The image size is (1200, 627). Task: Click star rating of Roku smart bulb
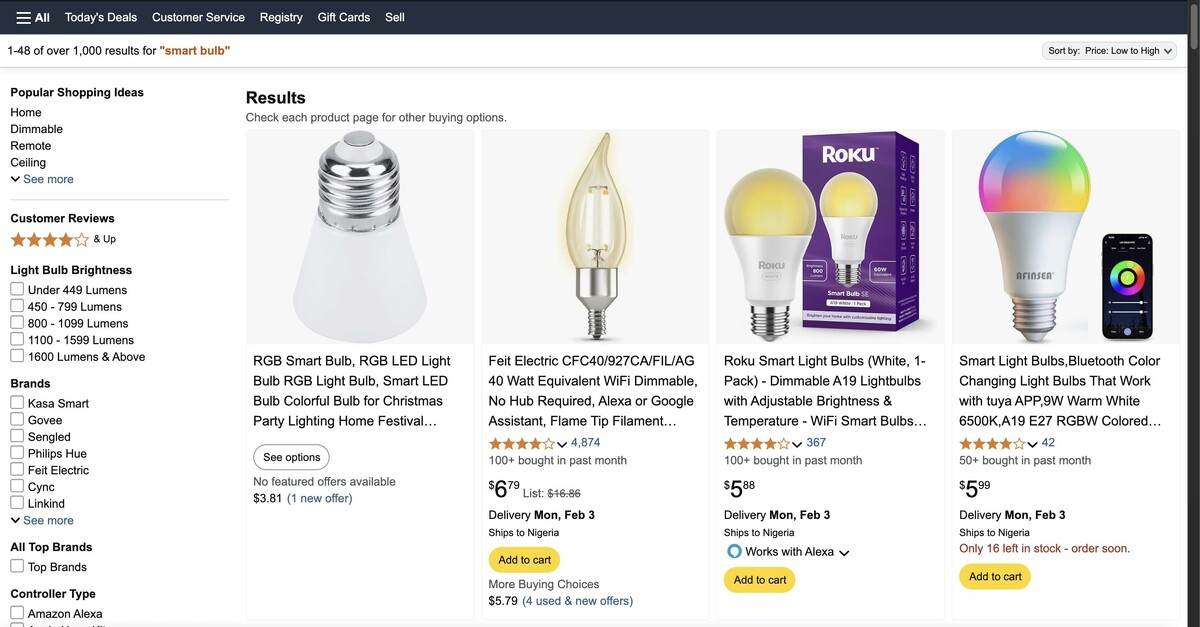756,443
